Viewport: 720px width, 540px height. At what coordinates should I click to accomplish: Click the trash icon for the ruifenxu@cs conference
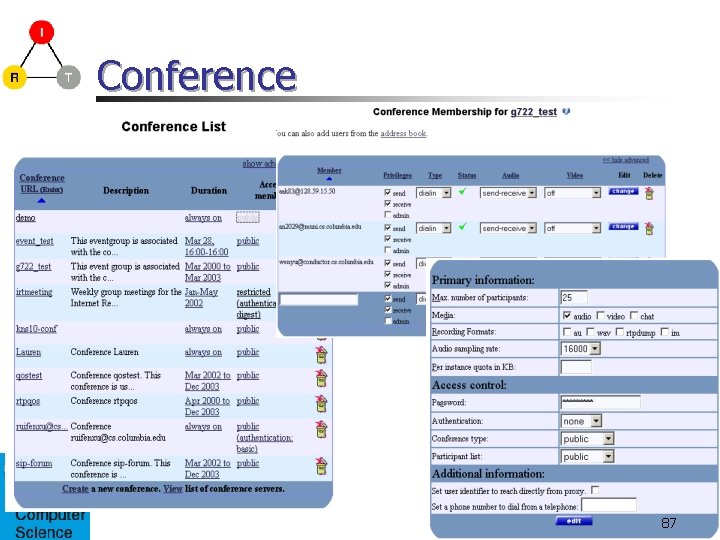(321, 429)
